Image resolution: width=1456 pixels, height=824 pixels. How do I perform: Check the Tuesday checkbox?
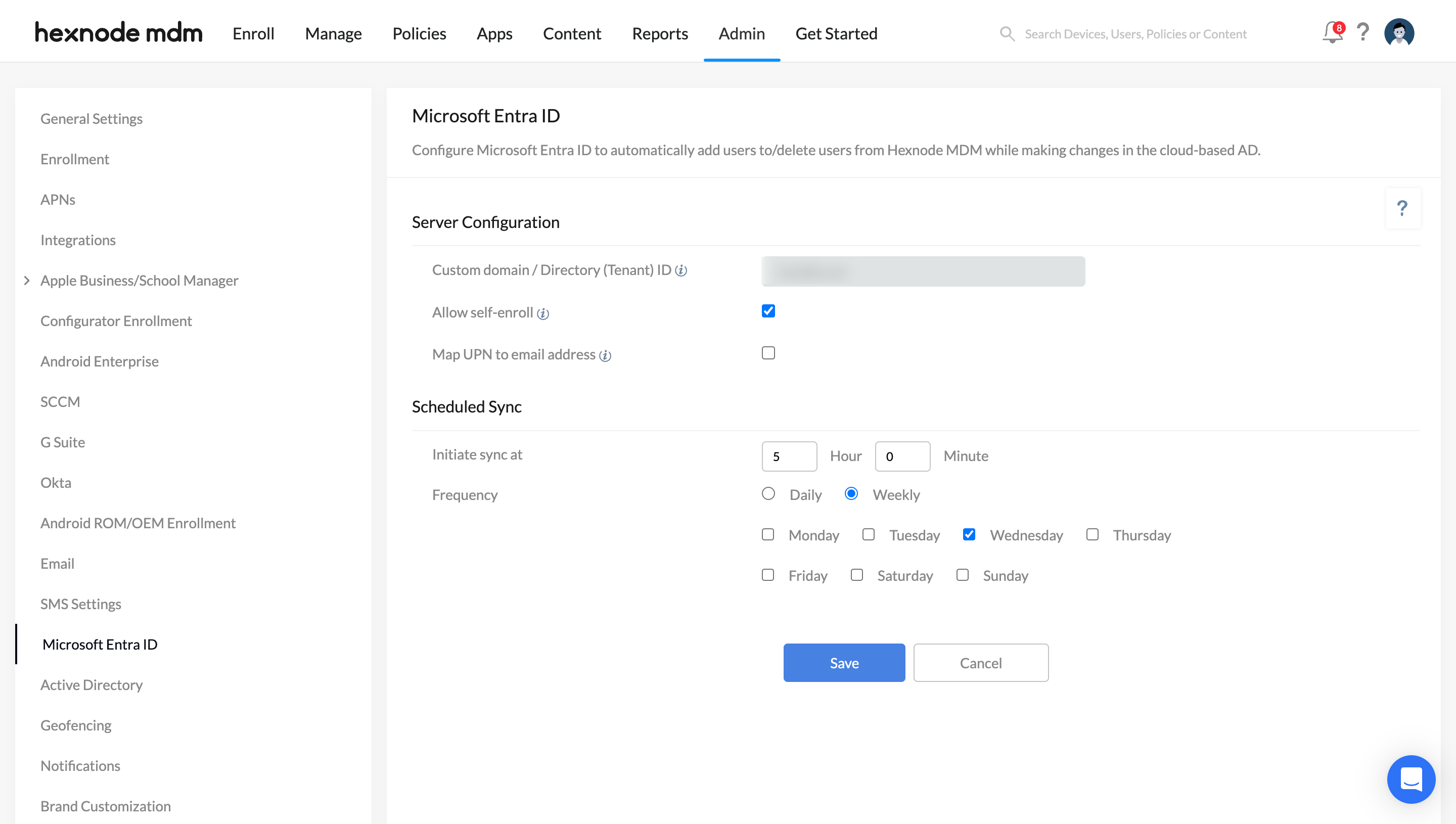click(868, 534)
